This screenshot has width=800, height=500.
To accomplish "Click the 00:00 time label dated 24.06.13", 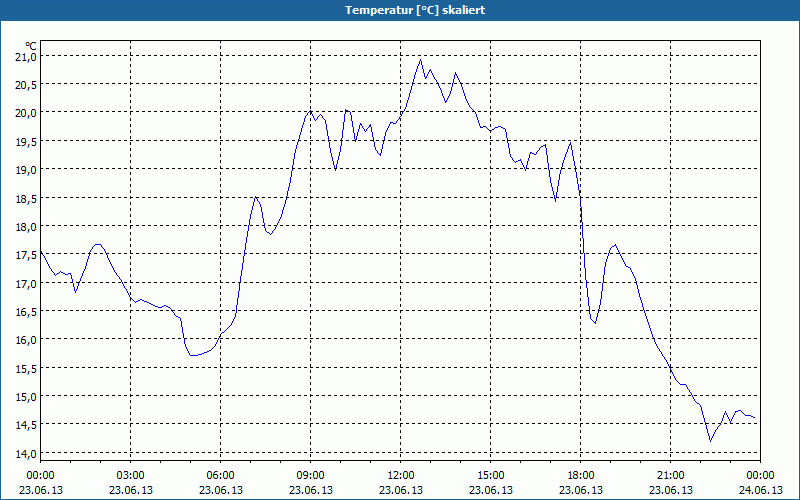I will pos(760,476).
